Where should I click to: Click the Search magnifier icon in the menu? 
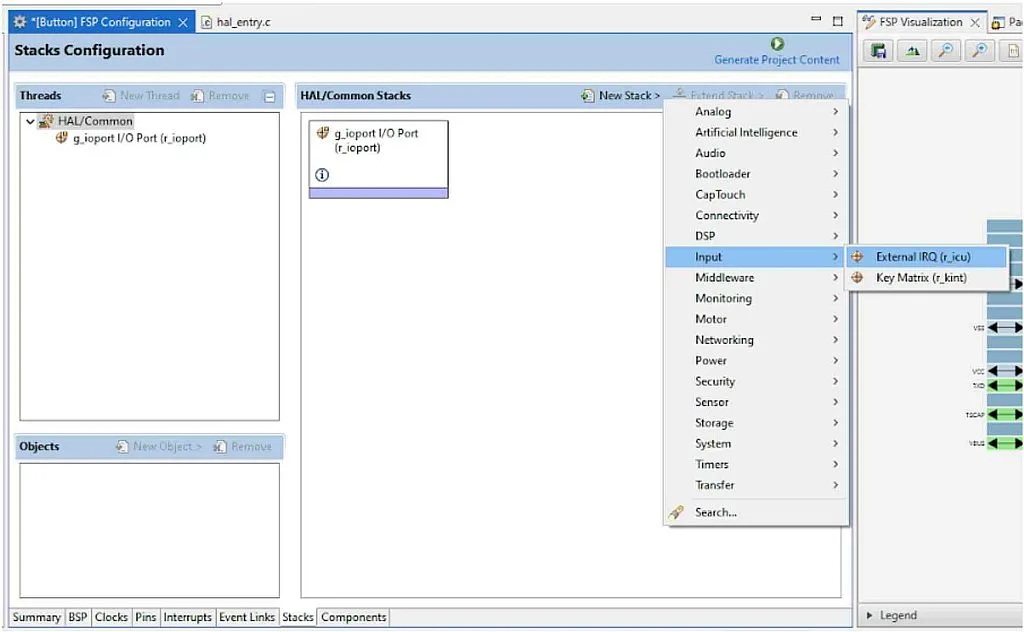(x=677, y=512)
